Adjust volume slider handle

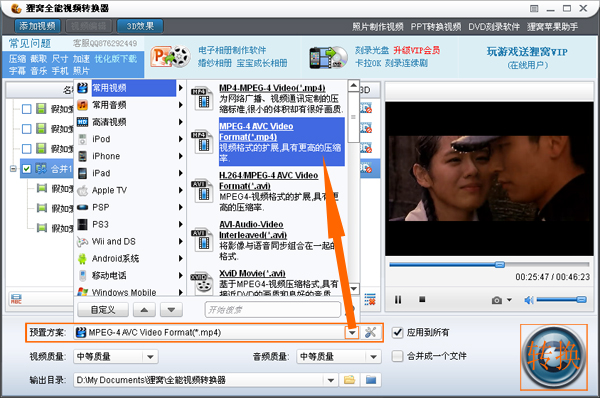point(581,300)
